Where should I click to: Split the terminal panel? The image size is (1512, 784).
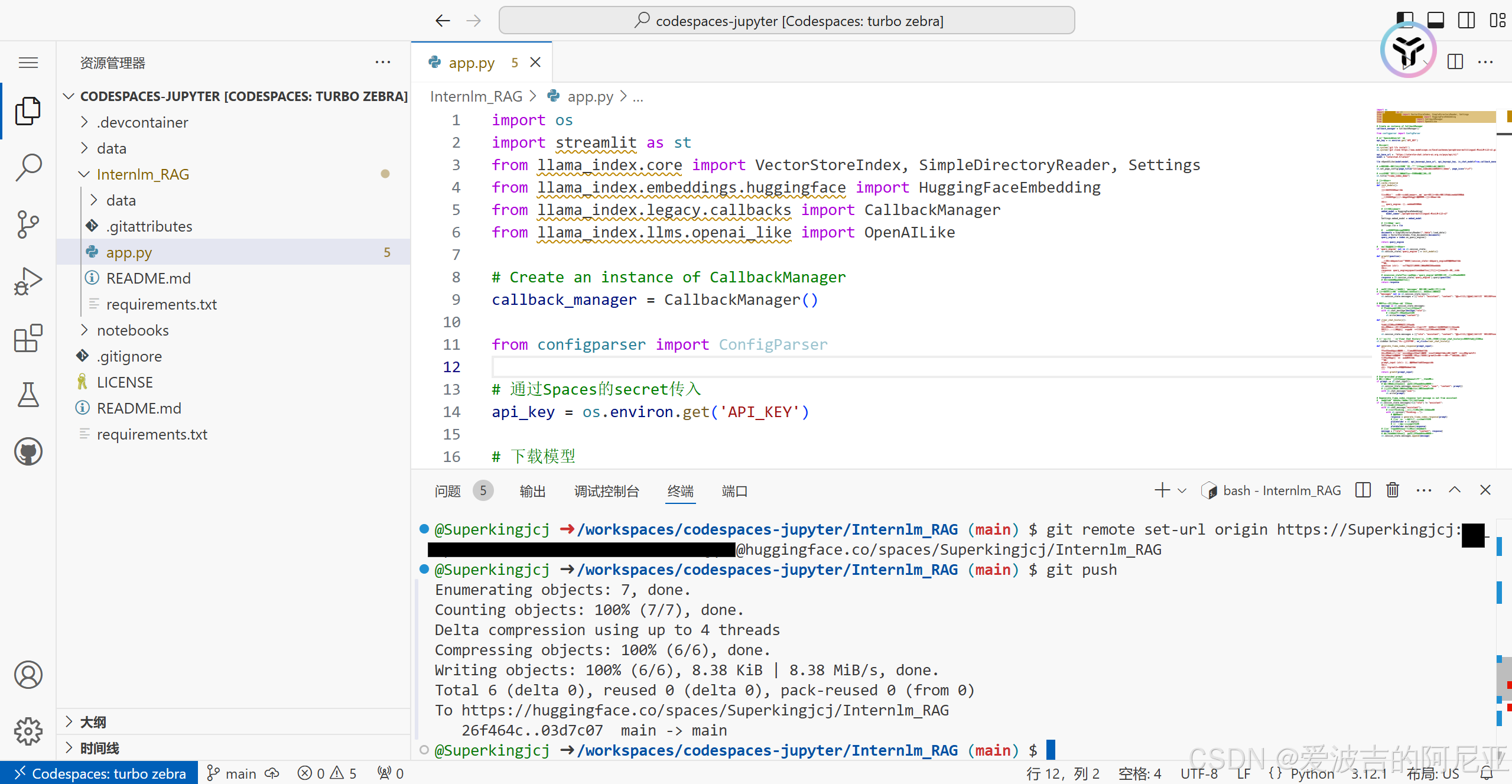1363,490
